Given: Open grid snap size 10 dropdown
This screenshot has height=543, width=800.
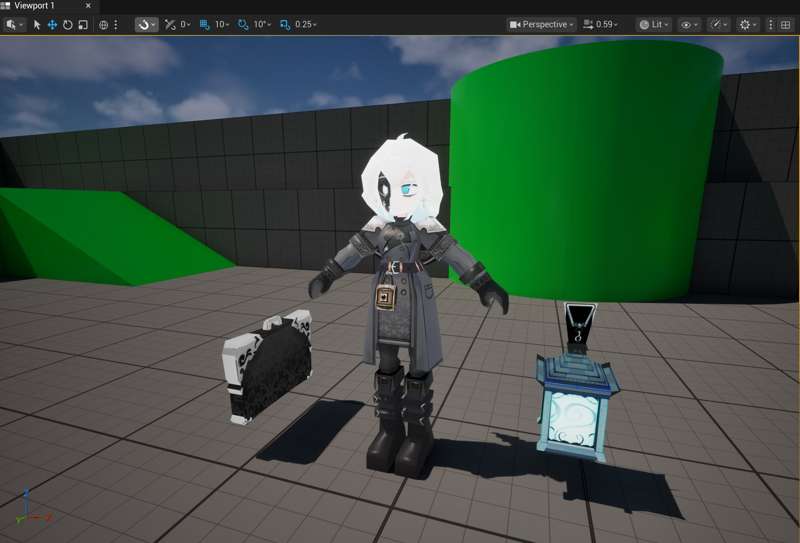Looking at the screenshot, I should 222,24.
